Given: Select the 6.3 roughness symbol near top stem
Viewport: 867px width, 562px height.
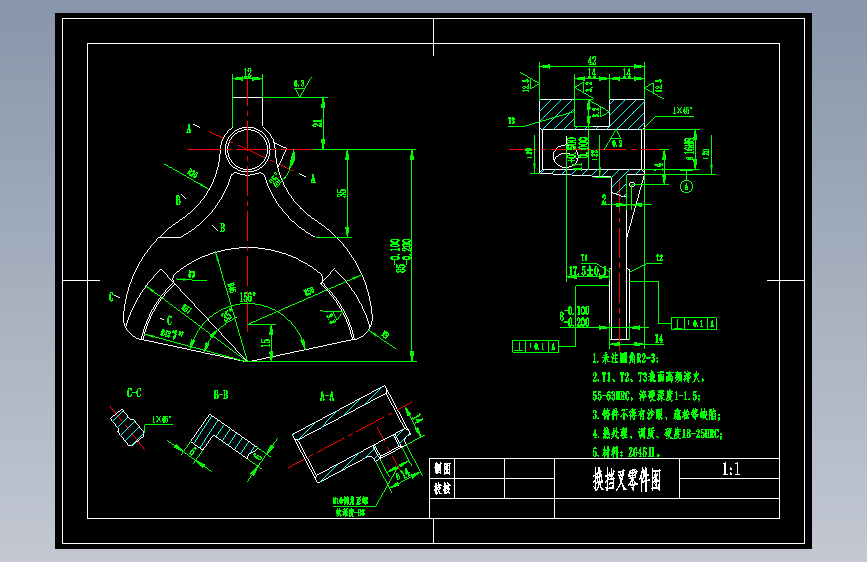Looking at the screenshot, I should (301, 86).
